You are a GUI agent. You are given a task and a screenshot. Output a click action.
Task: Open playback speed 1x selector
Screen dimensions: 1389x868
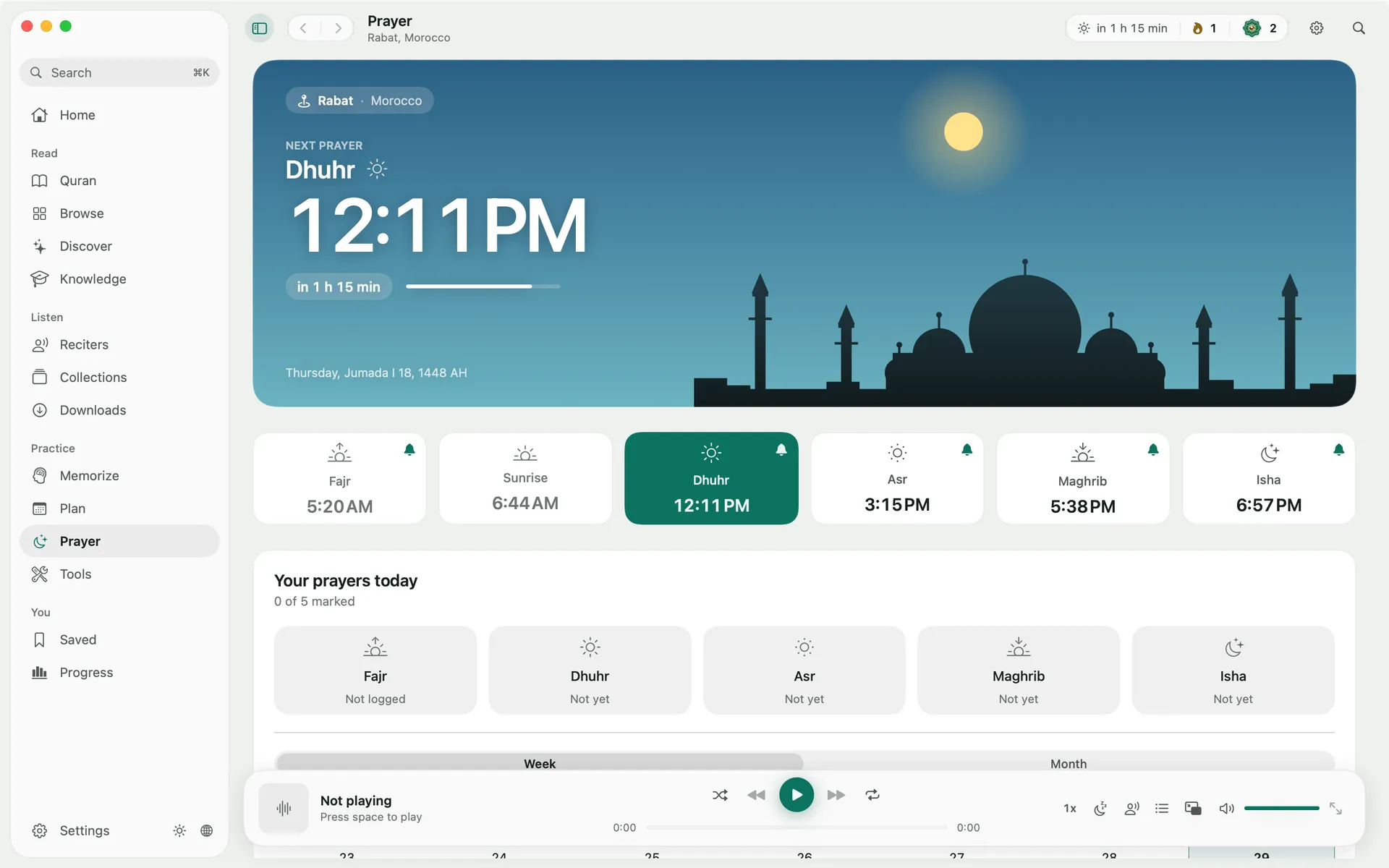[x=1070, y=808]
